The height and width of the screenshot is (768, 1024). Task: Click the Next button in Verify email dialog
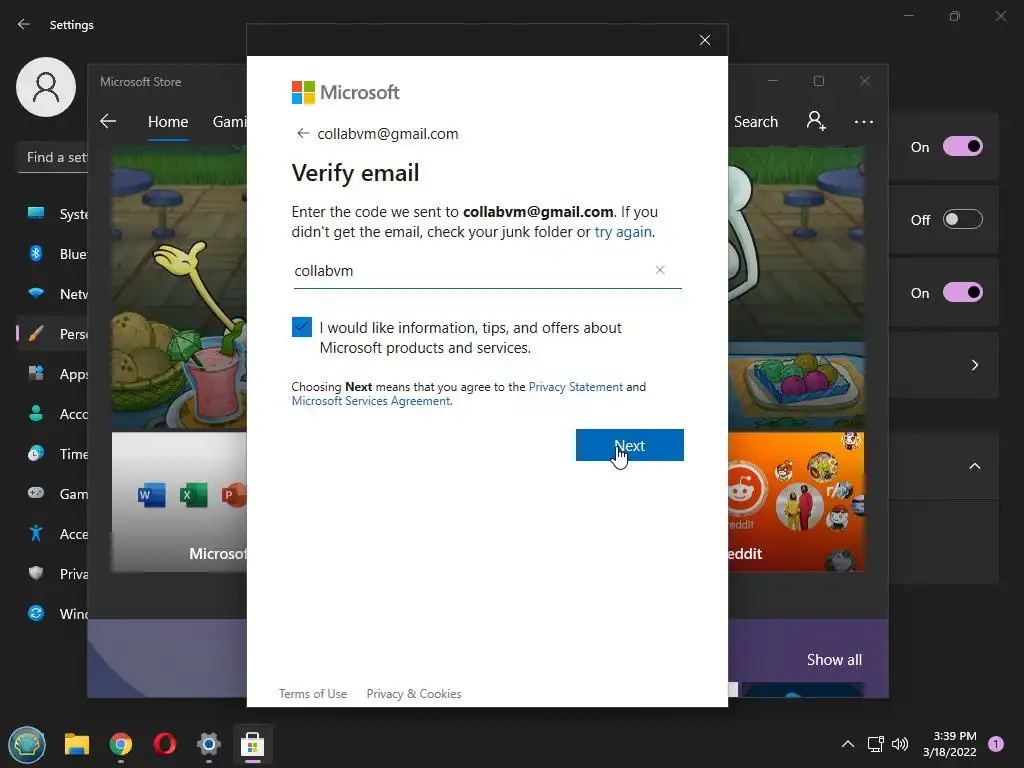(x=630, y=445)
